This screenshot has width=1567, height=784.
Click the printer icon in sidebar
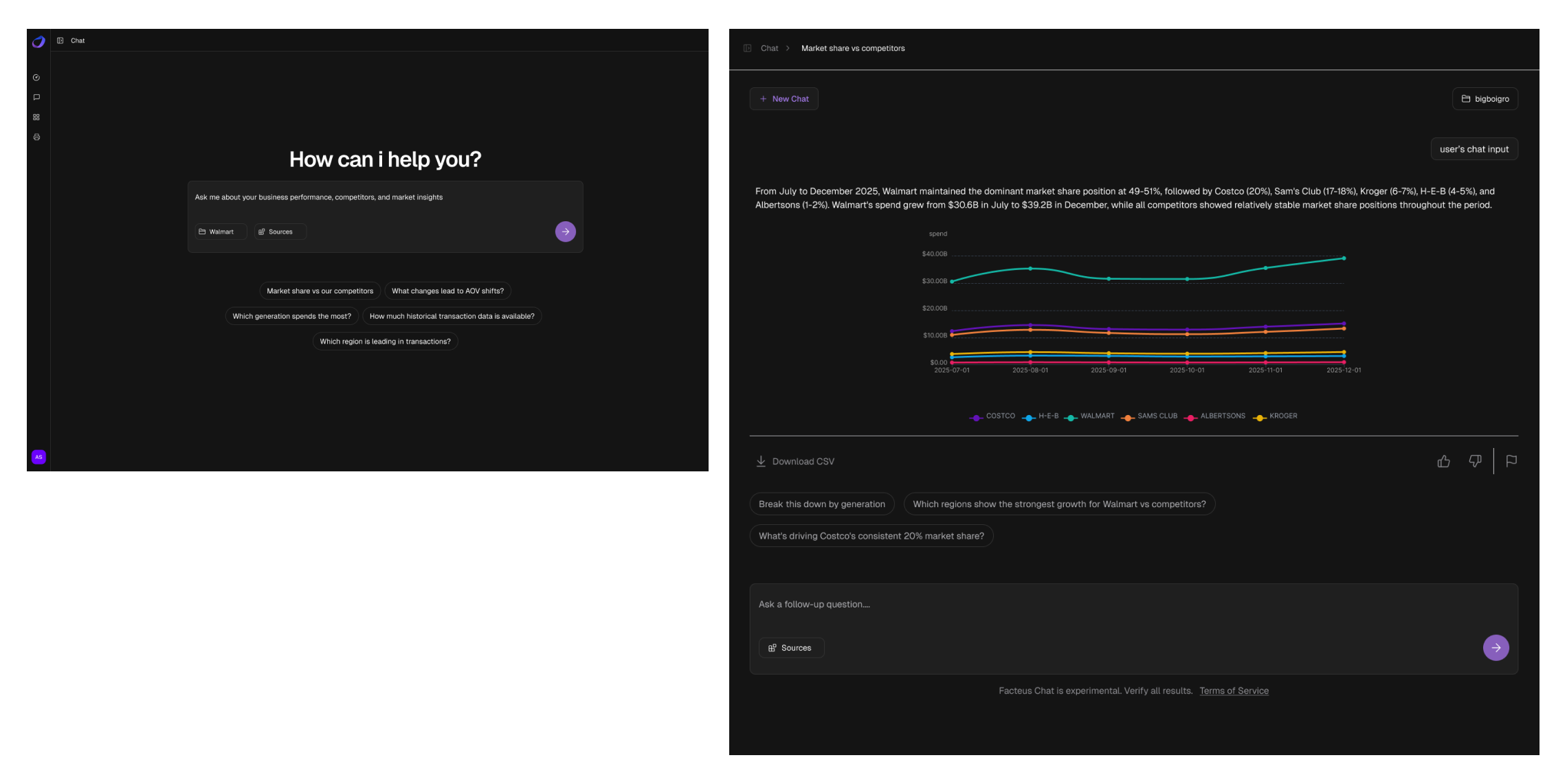(36, 137)
